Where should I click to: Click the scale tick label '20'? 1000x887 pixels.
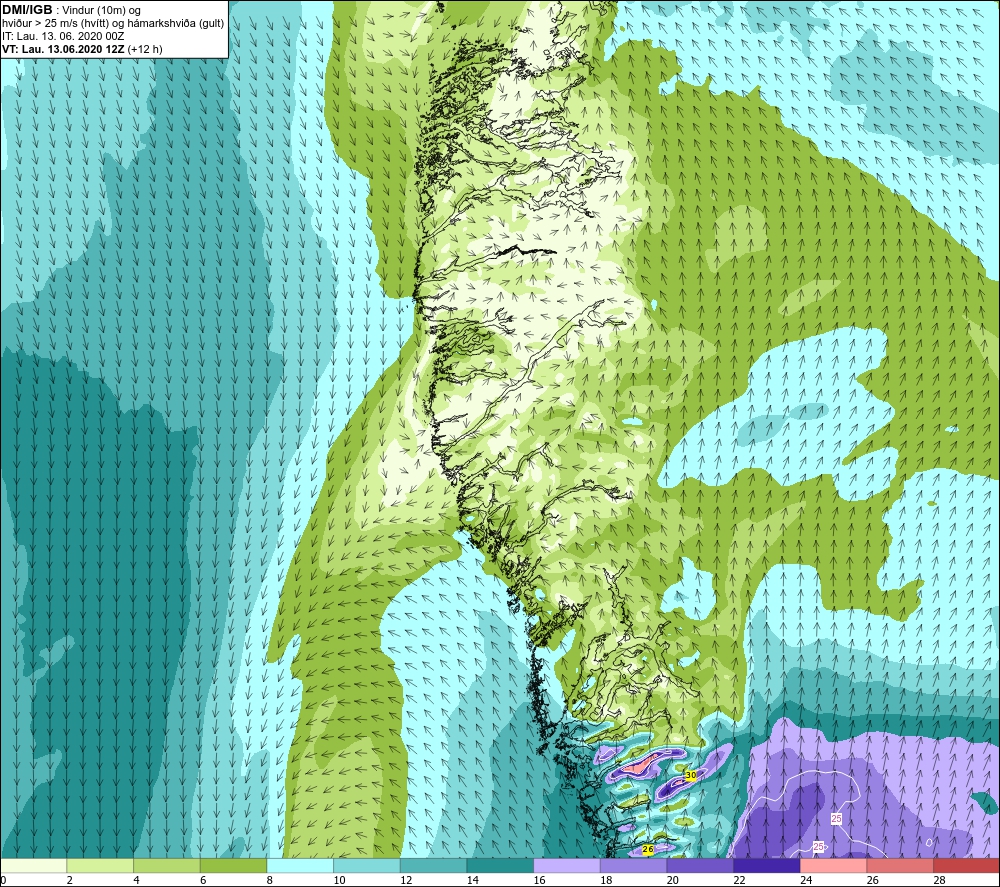672,881
